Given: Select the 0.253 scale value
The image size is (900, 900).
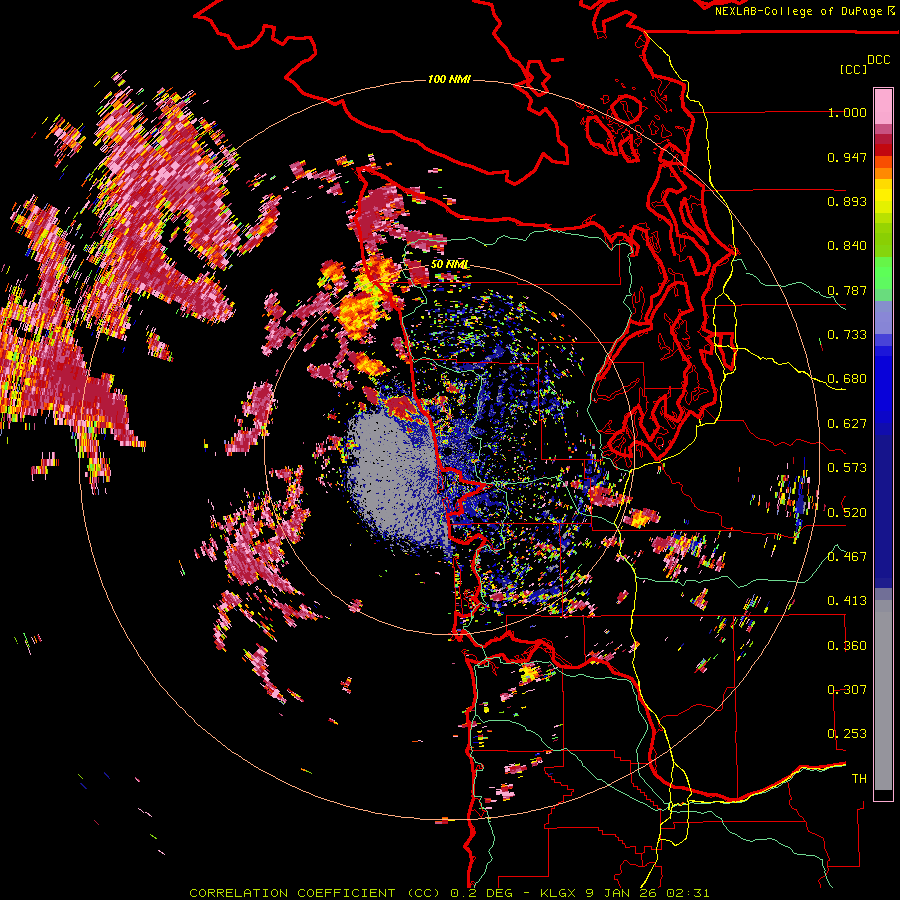Looking at the screenshot, I should pos(847,734).
